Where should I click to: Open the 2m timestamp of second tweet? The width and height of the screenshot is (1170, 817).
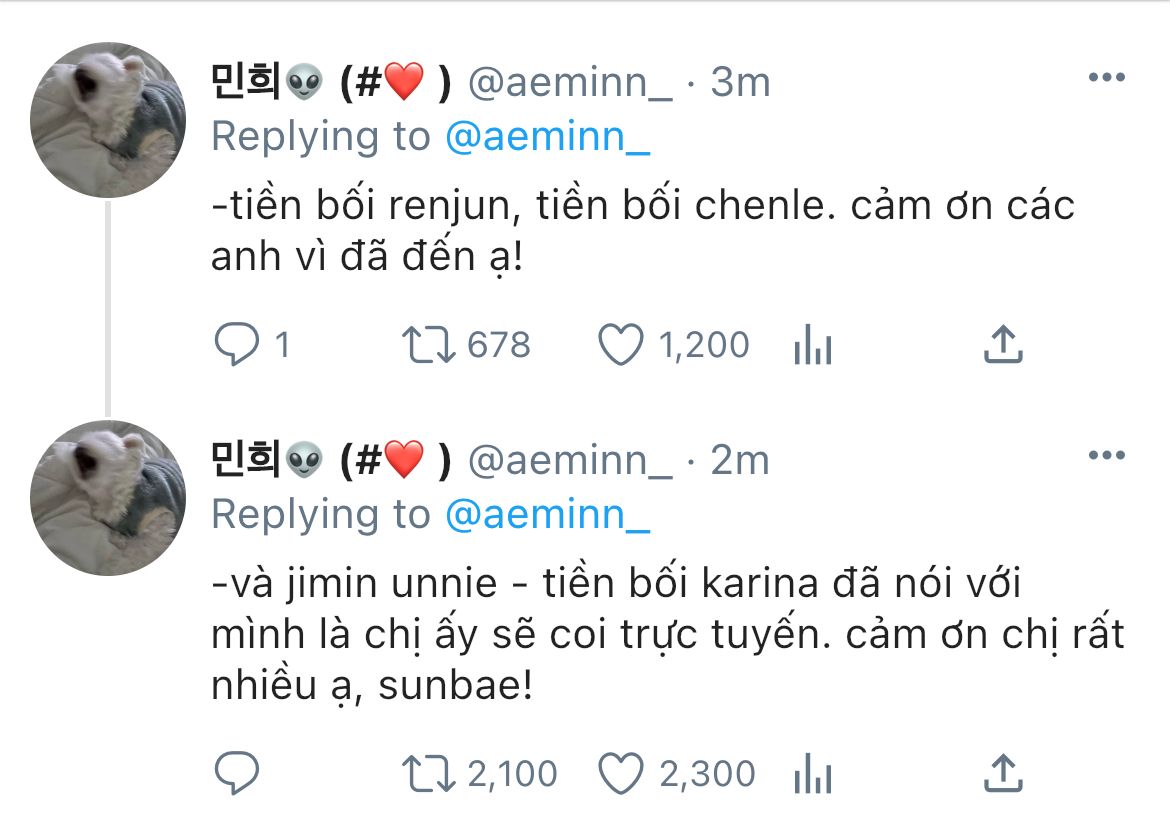pyautogui.click(x=740, y=460)
